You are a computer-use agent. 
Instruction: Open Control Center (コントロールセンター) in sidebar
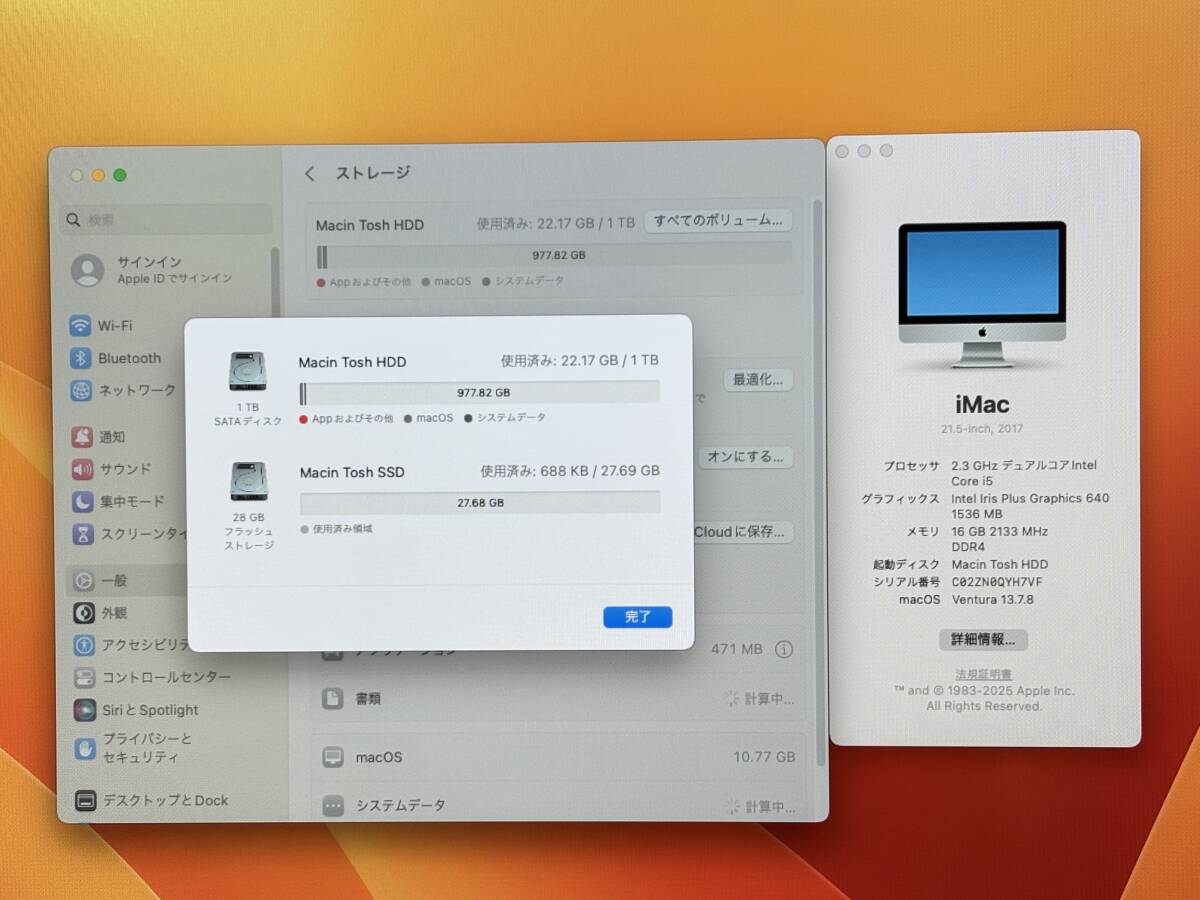click(x=152, y=677)
